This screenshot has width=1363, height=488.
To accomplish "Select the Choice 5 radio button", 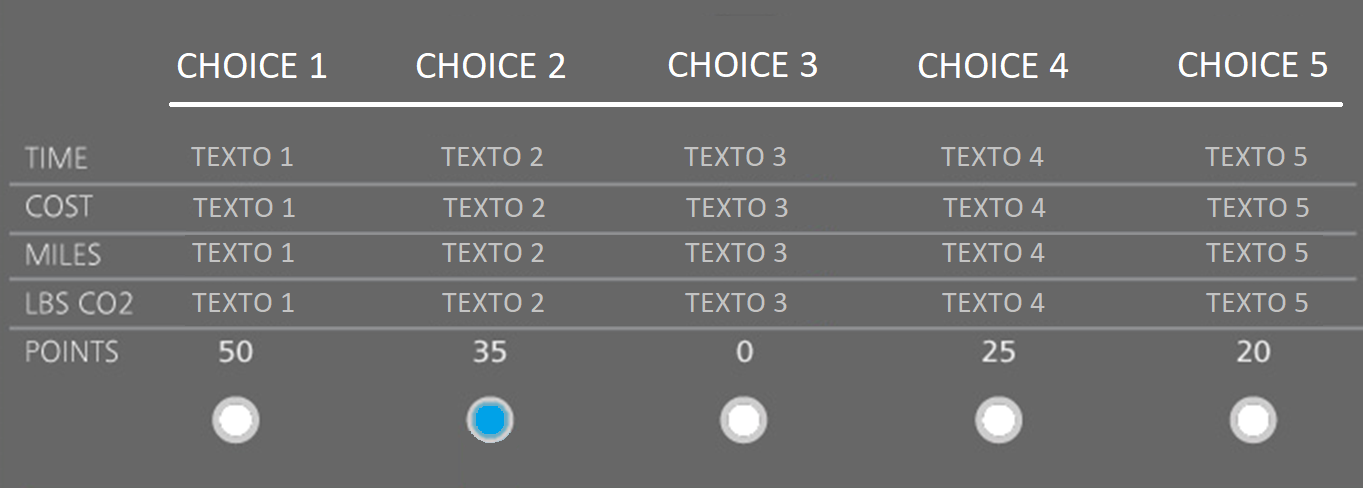I will (x=1253, y=421).
